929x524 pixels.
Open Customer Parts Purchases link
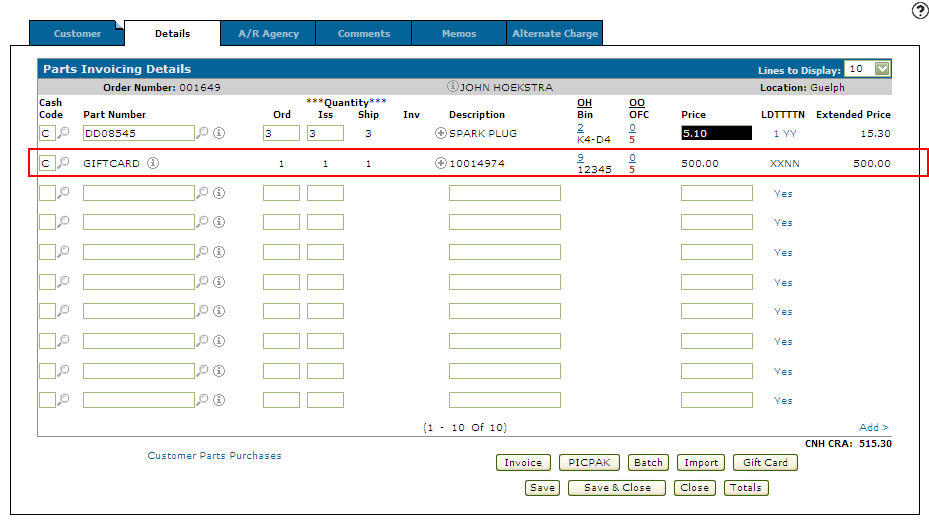[214, 455]
